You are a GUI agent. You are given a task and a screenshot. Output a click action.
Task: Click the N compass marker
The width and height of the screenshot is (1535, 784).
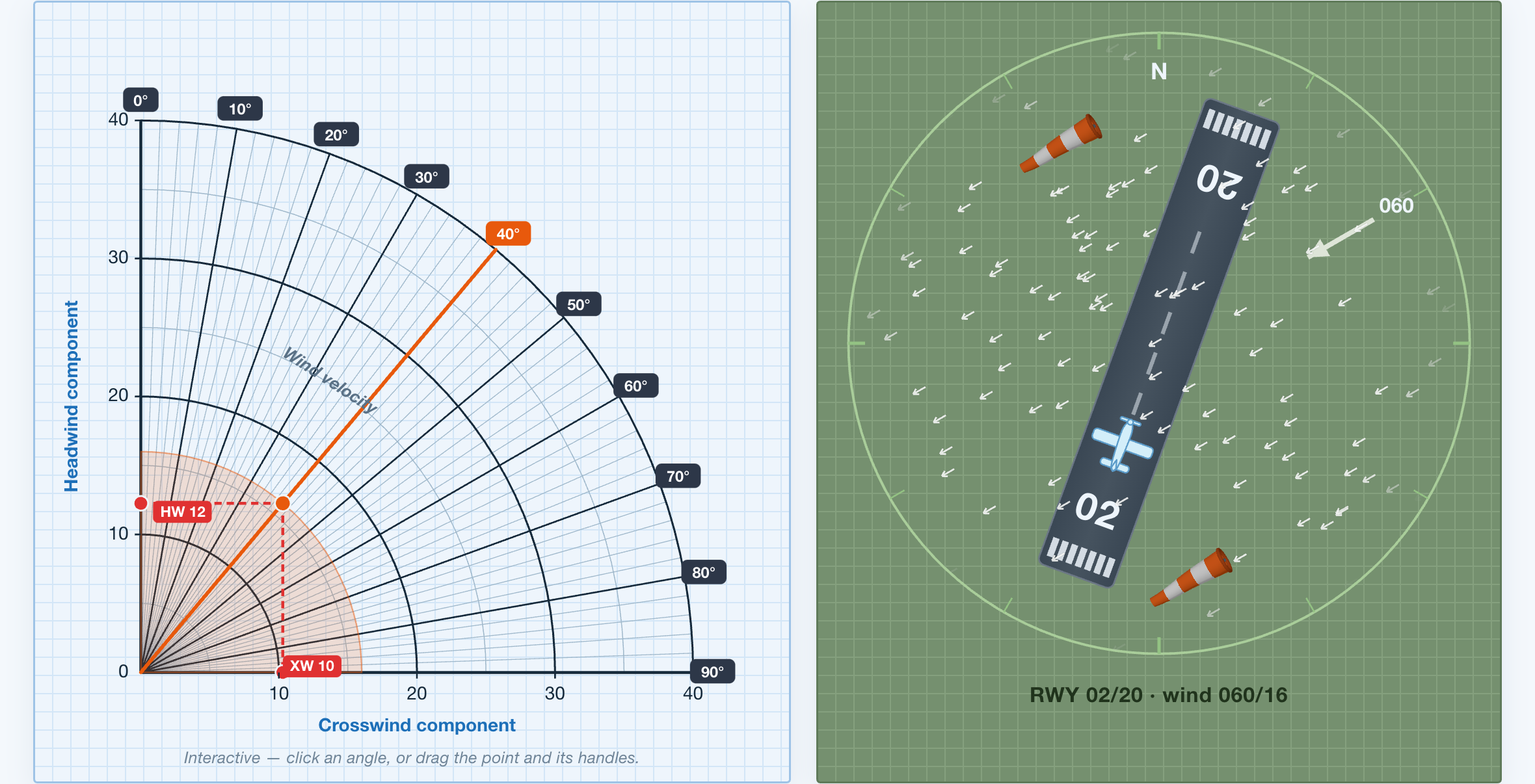(x=1158, y=72)
